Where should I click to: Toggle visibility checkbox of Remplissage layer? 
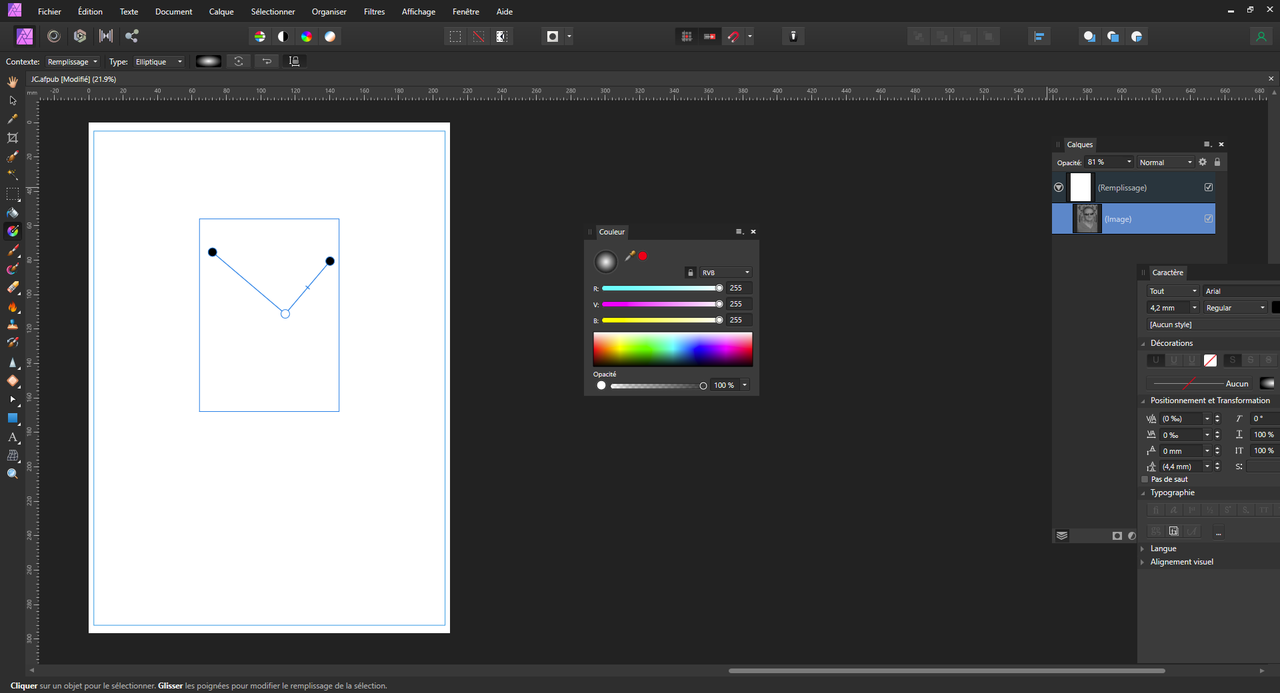point(1209,187)
